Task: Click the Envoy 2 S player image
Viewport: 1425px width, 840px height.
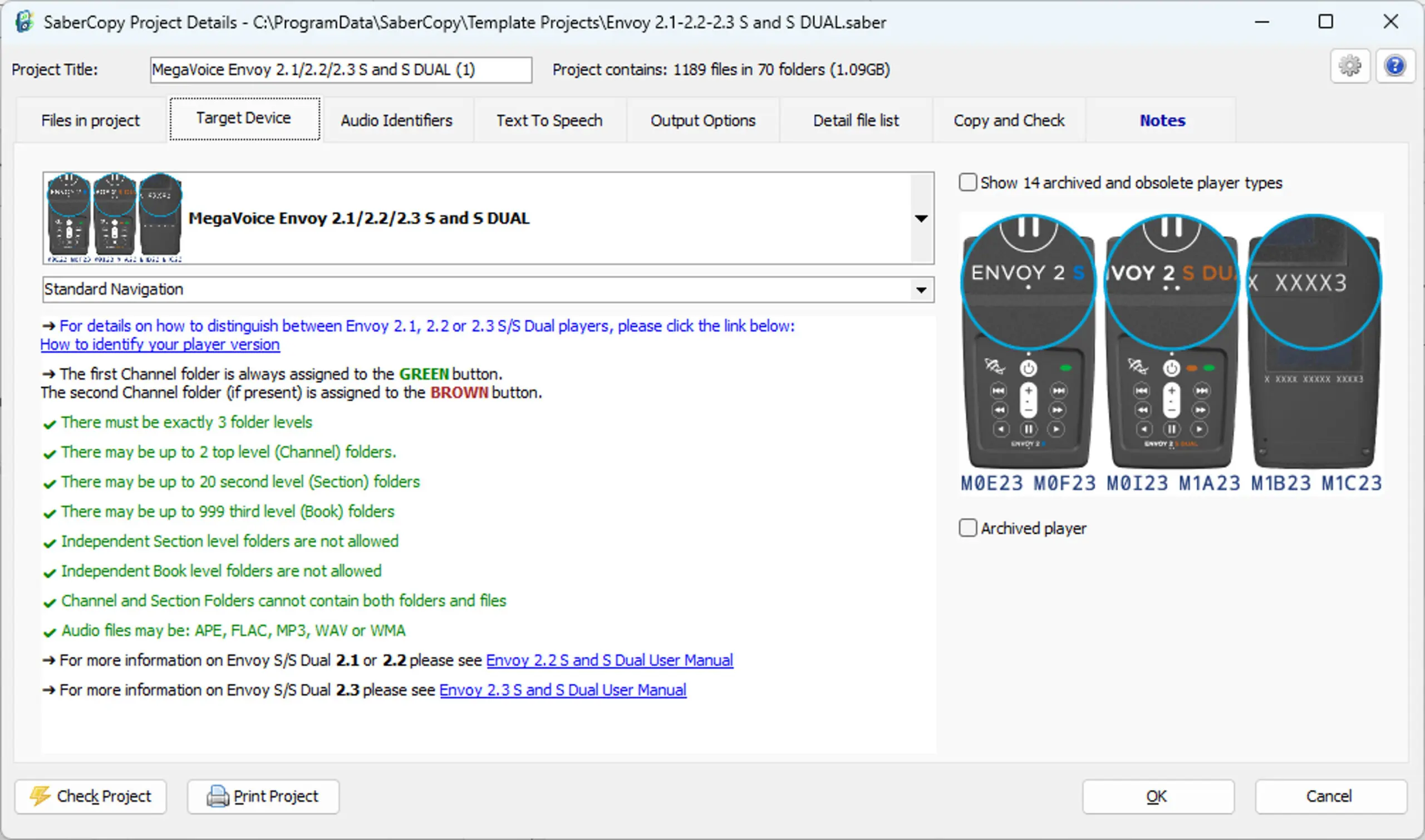Action: (1029, 341)
